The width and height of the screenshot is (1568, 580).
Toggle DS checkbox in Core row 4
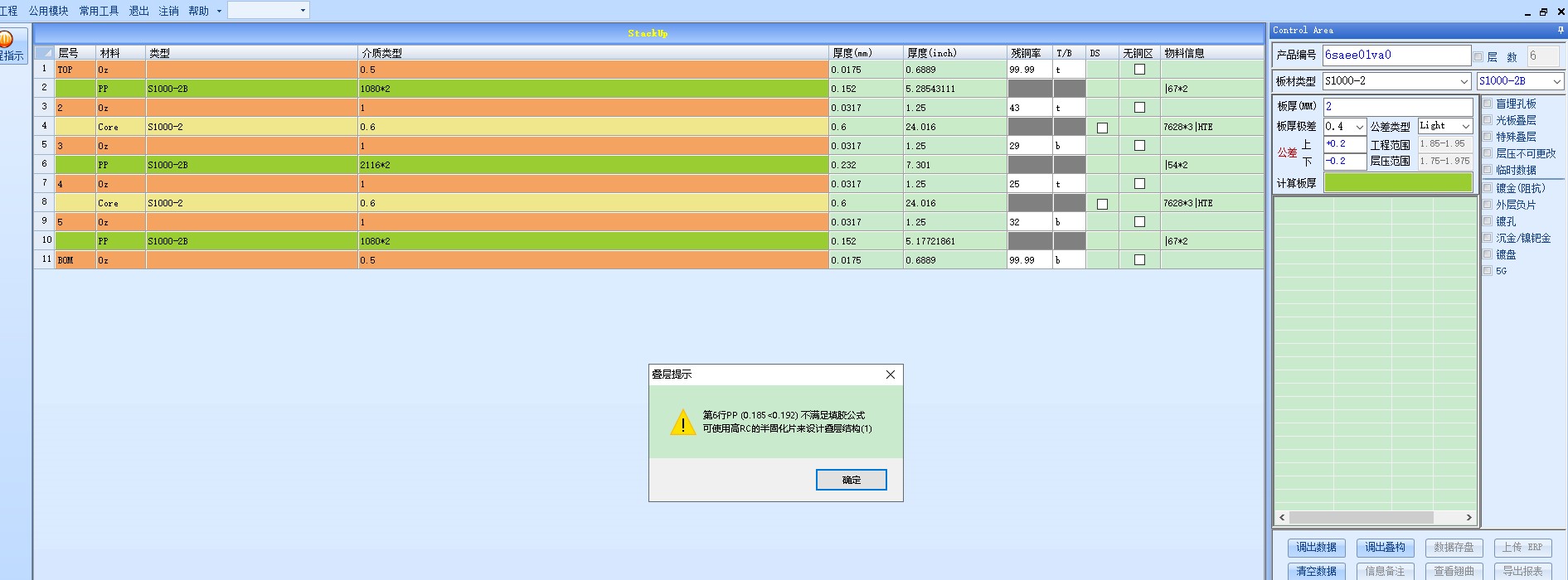coord(1102,128)
